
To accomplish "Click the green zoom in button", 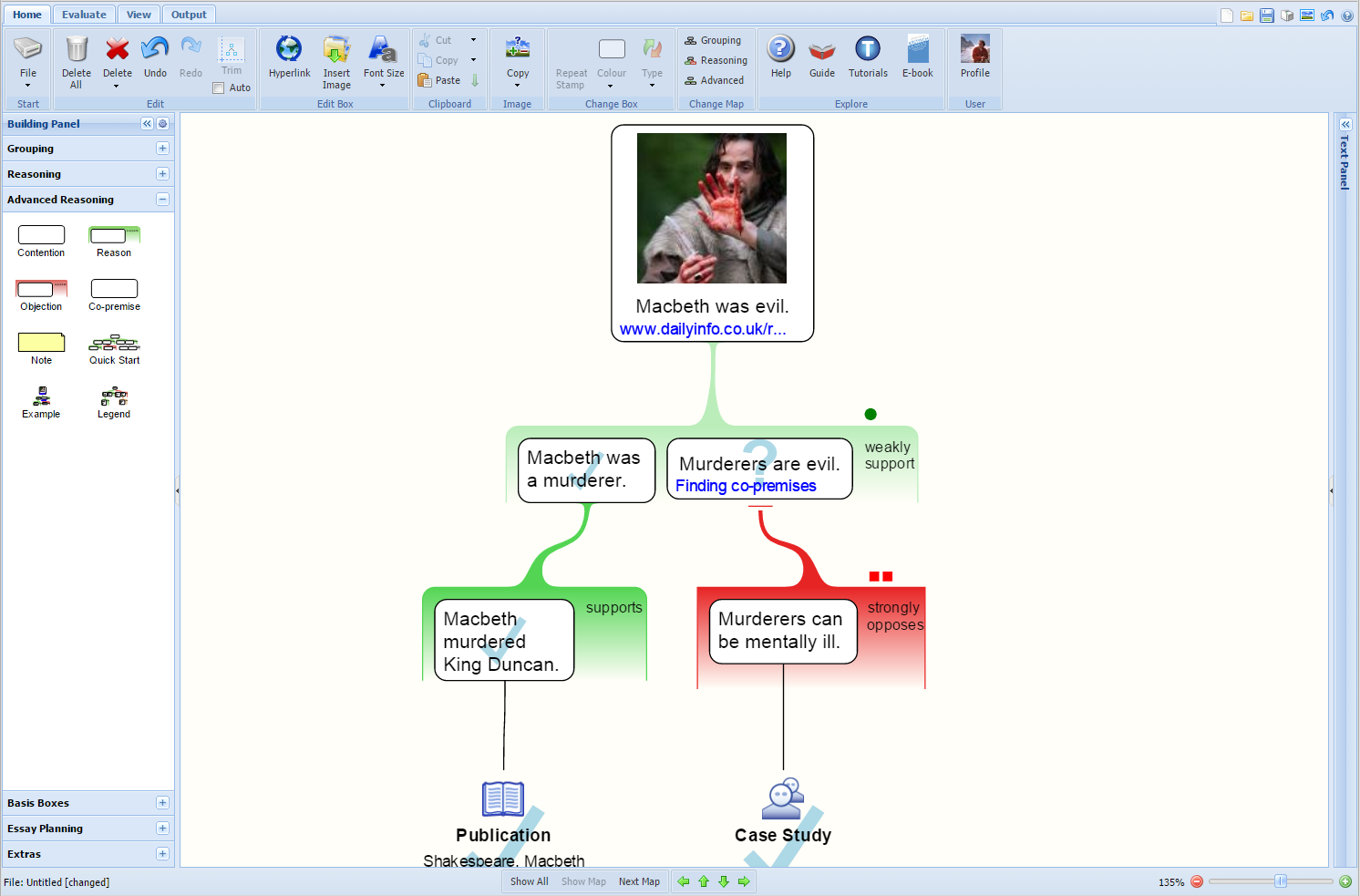I will click(x=1345, y=881).
